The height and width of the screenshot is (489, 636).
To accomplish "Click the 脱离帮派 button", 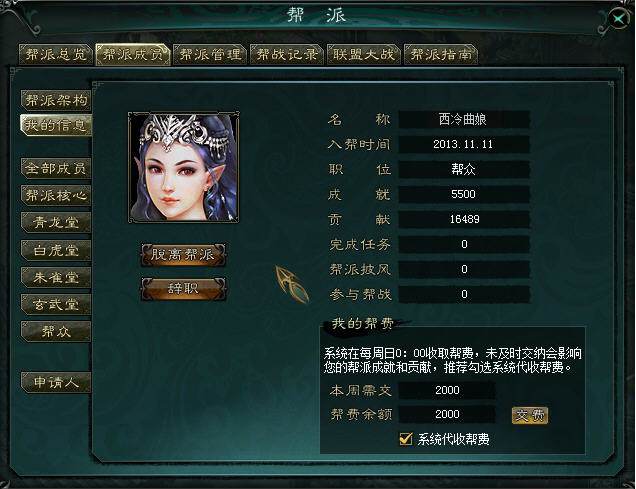I will (x=183, y=255).
